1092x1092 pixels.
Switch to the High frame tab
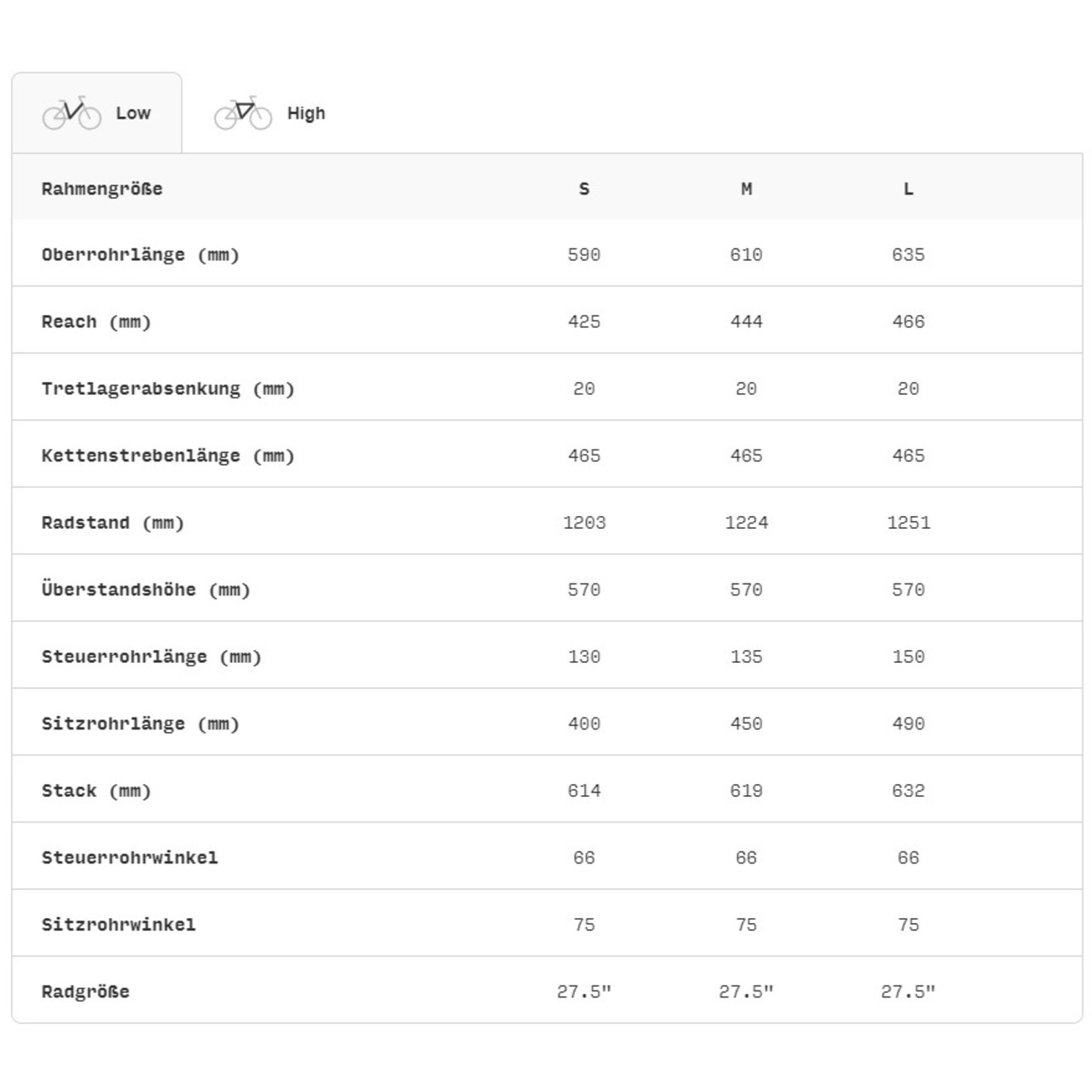coord(305,113)
